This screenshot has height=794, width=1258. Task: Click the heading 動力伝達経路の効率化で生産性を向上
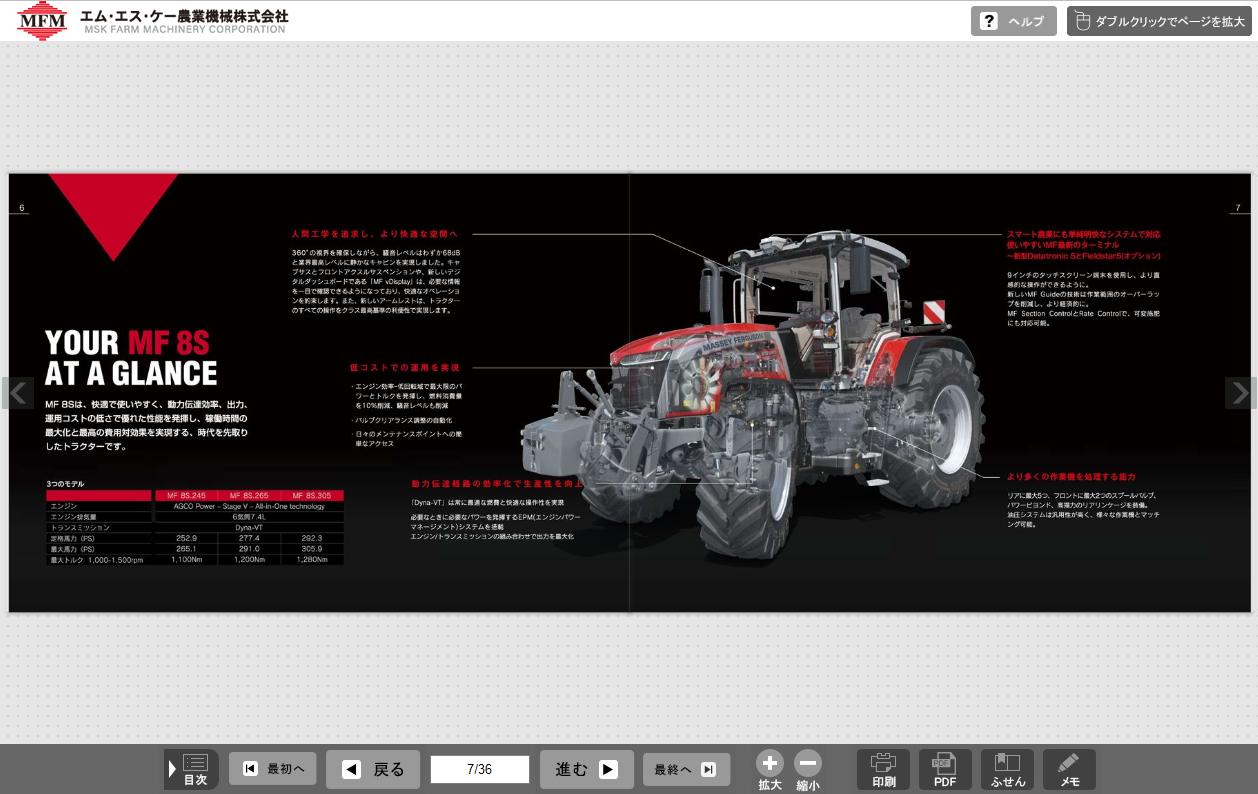(x=497, y=484)
